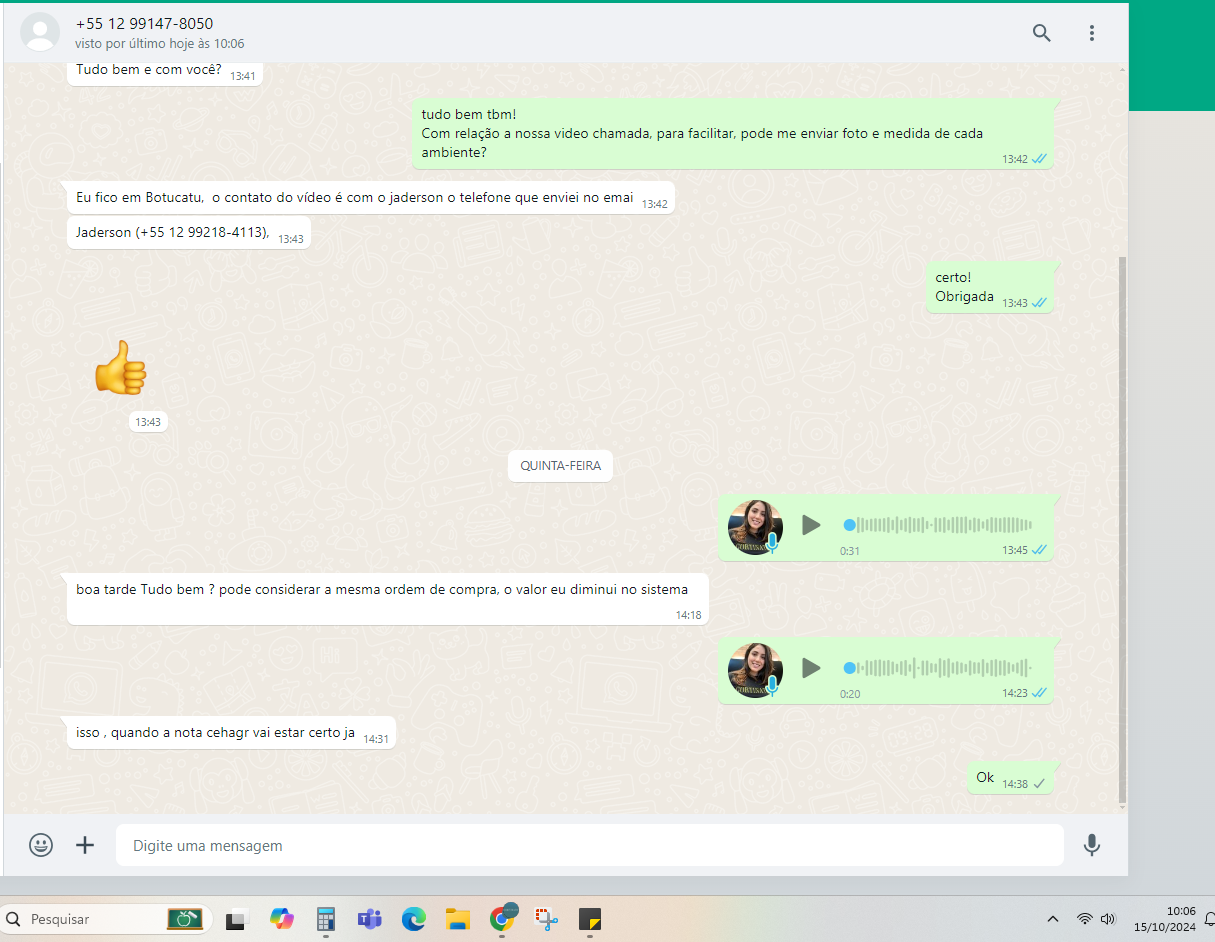Open the contact's profile avatar
1215x942 pixels.
(40, 32)
